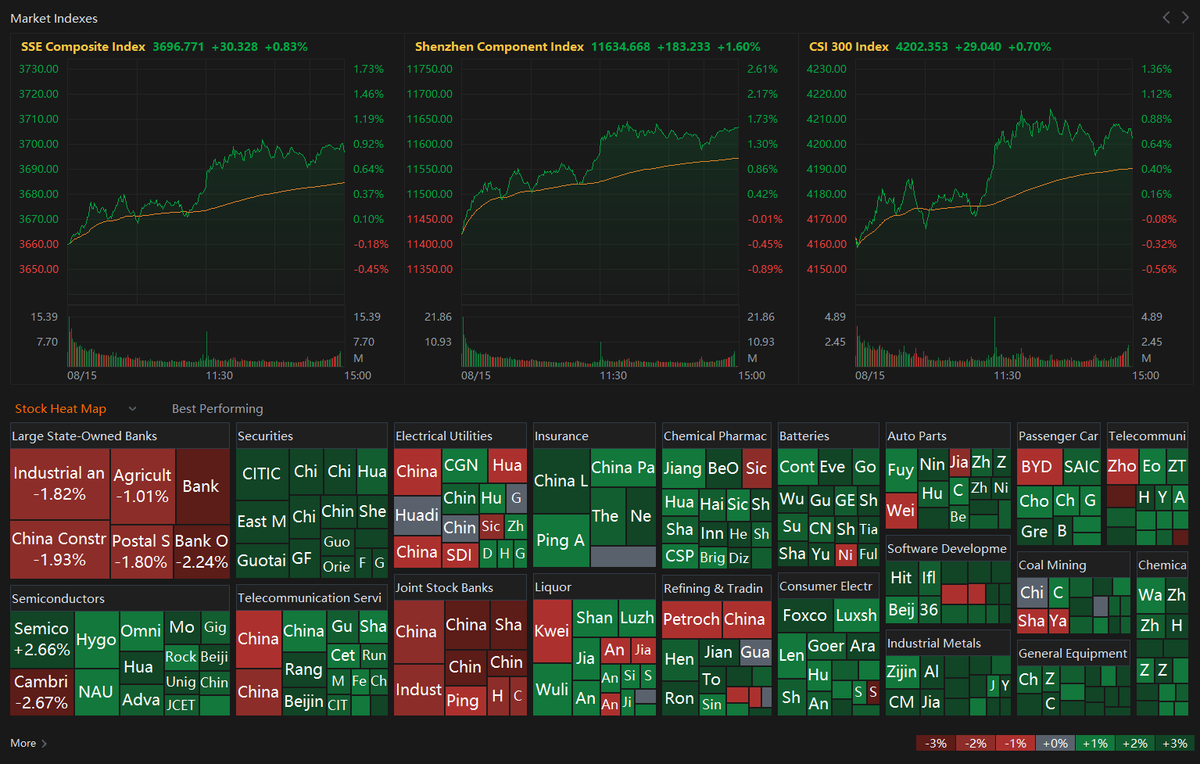1200x764 pixels.
Task: Select the Stock Heat Map tab
Action: point(60,409)
